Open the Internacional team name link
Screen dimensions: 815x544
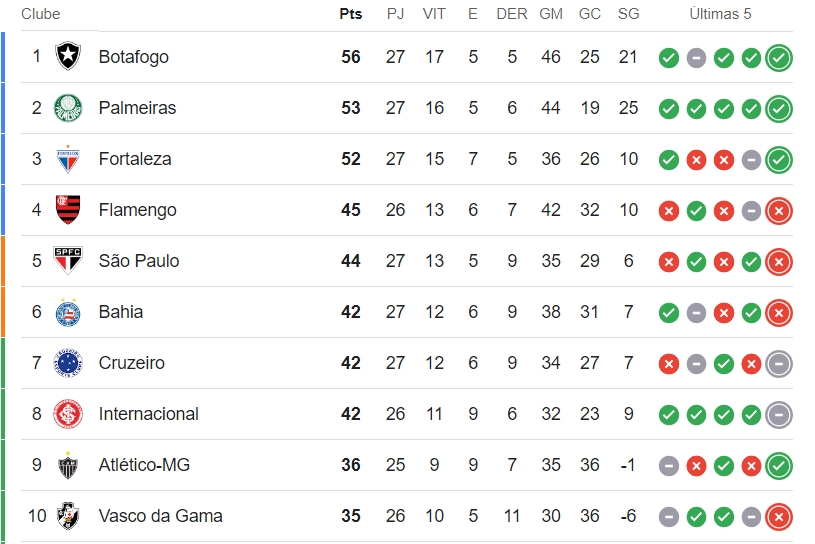point(149,414)
